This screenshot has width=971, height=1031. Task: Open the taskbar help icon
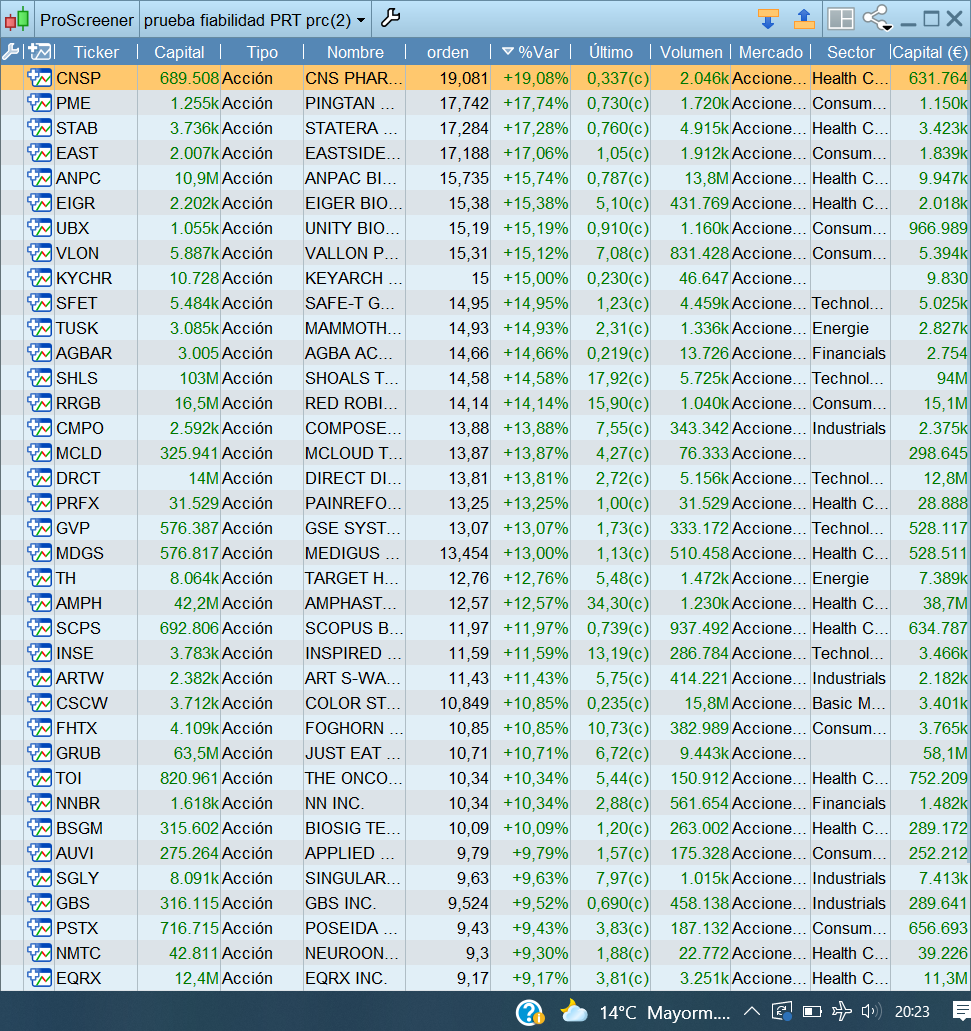coord(529,1013)
